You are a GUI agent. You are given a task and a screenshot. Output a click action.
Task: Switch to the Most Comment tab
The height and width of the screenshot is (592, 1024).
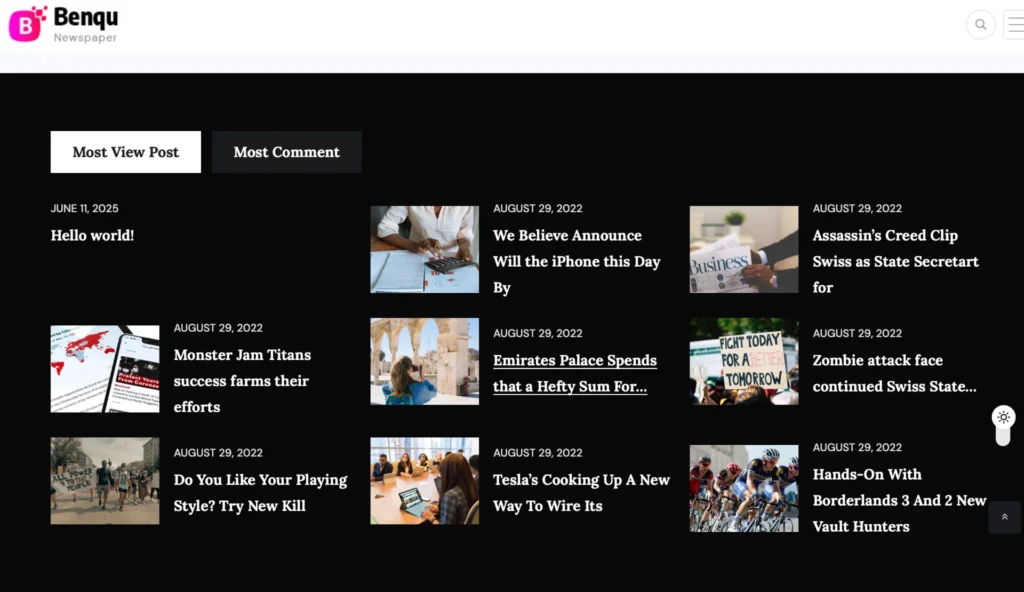tap(286, 152)
